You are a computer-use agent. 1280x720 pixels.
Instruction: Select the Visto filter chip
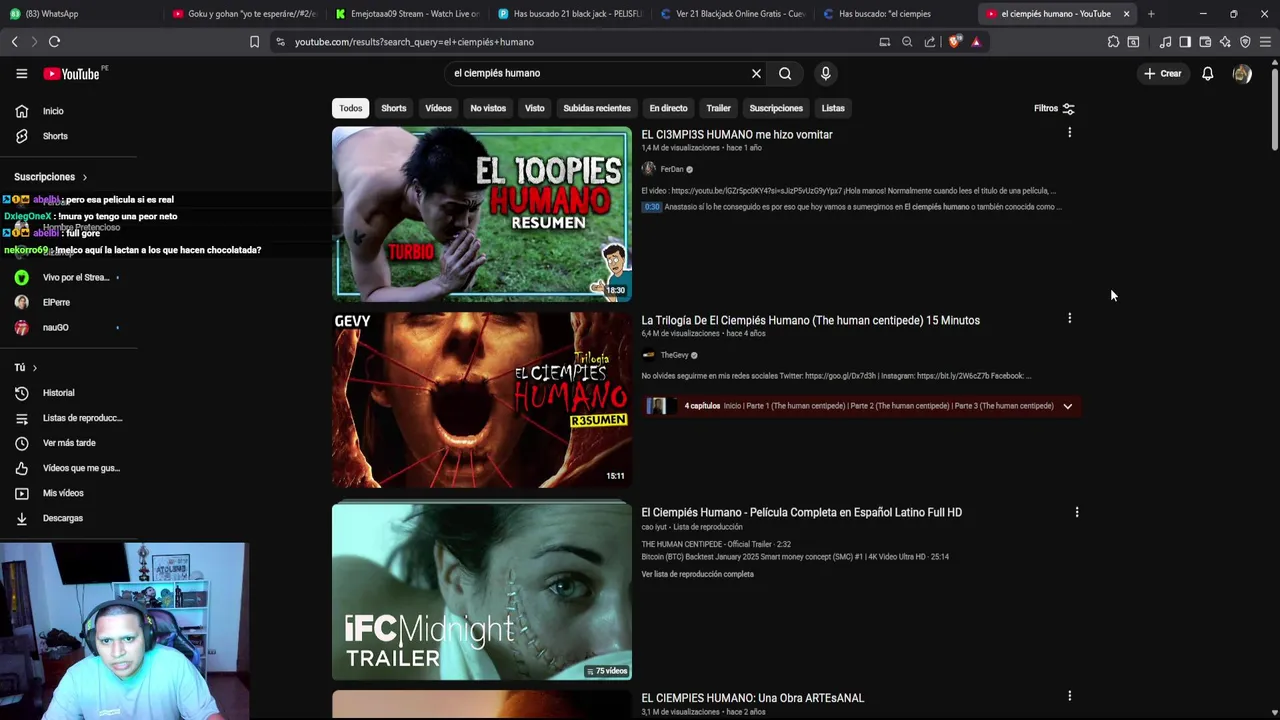535,108
